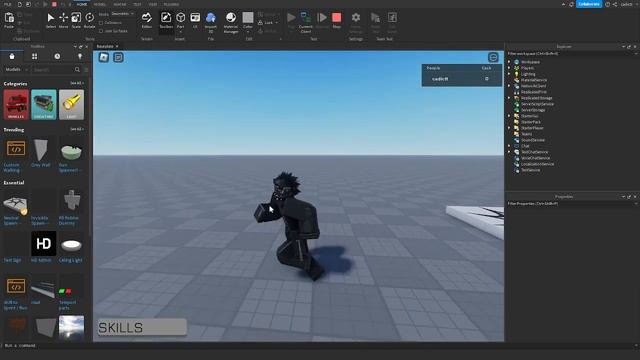Click the share icon in title bar
Viewport: 640px width, 360px height.
pyautogui.click(x=615, y=4)
